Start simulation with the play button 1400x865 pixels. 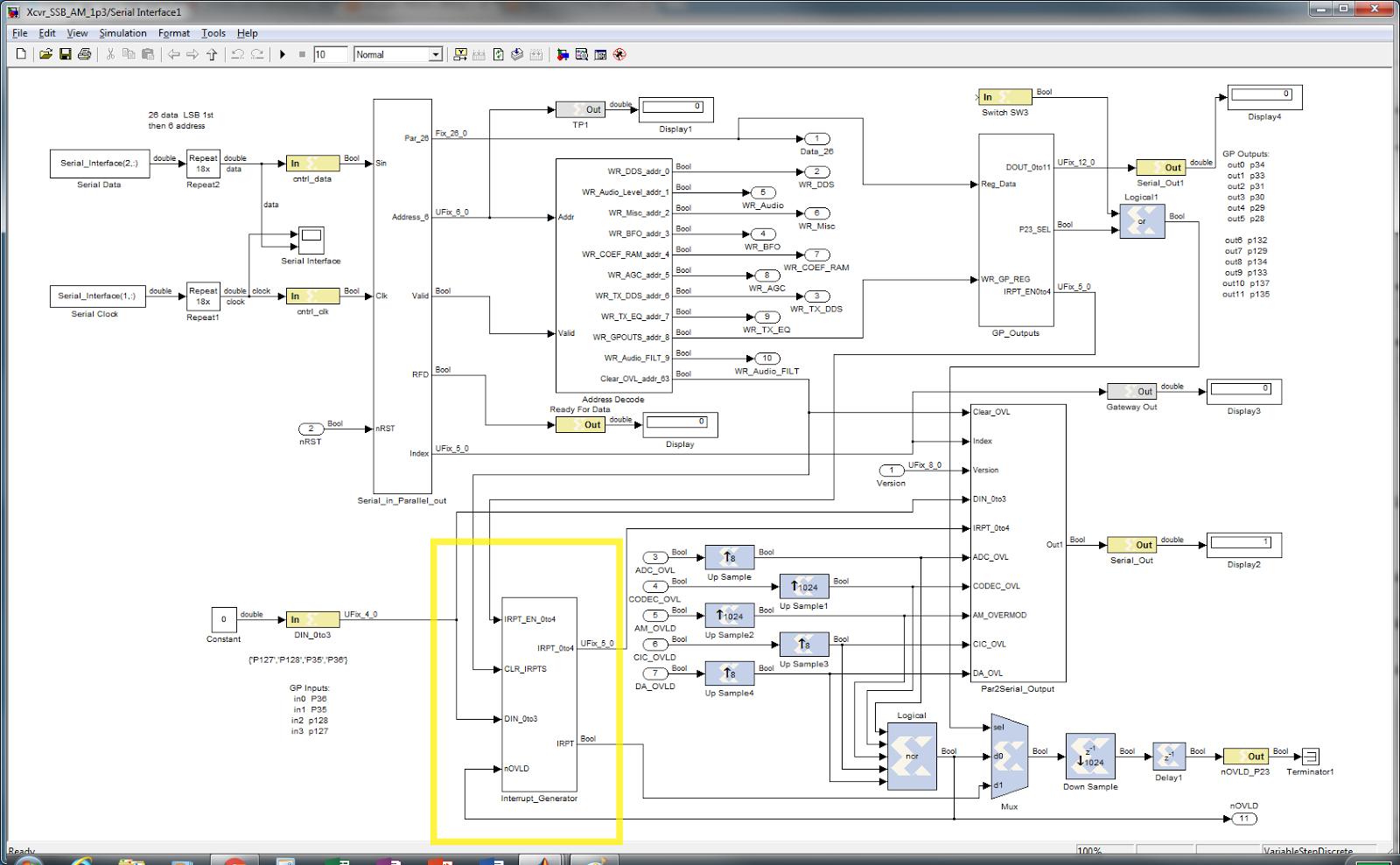[x=283, y=54]
